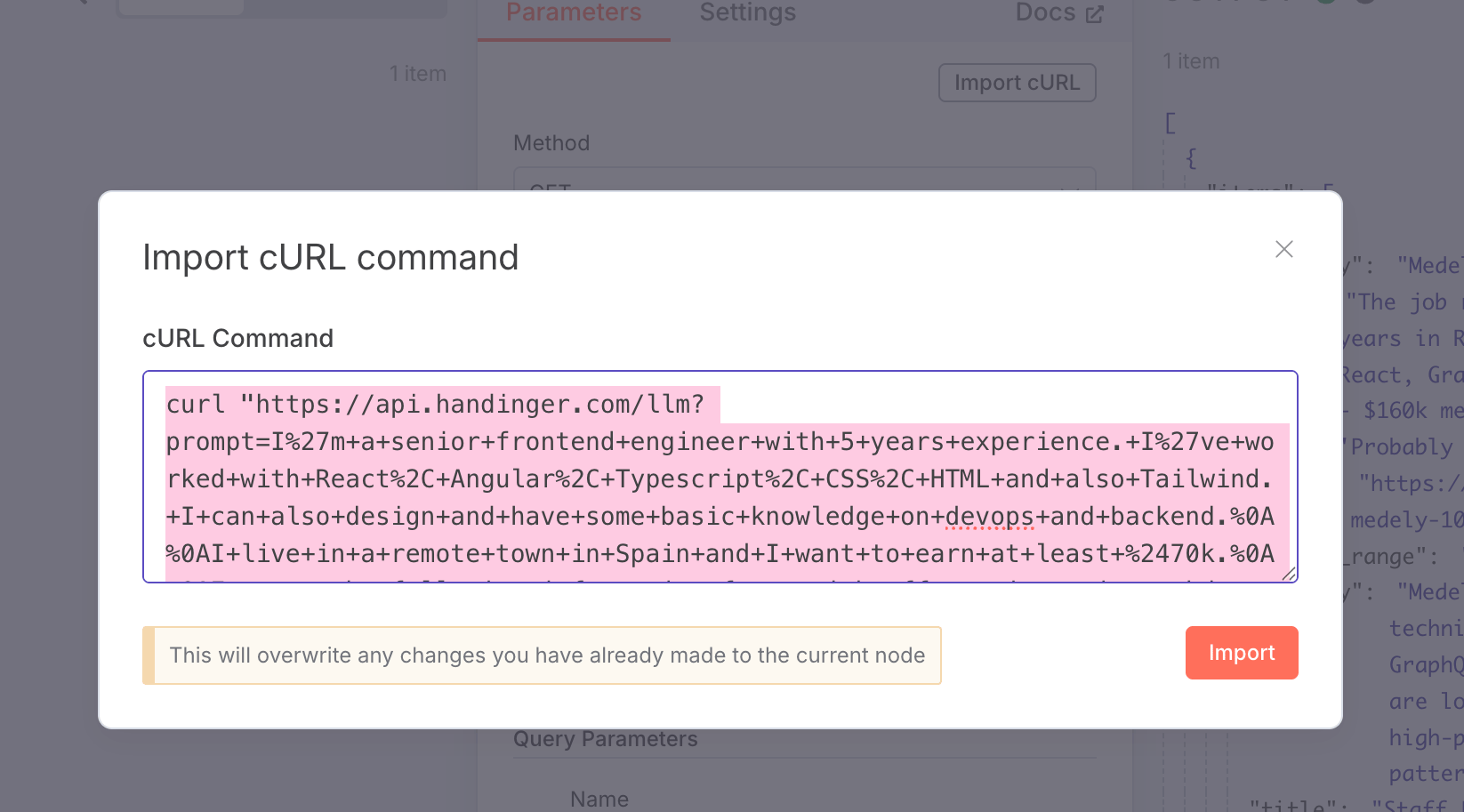
Task: Collapse the first JSON object in output panel
Action: coord(1190,157)
